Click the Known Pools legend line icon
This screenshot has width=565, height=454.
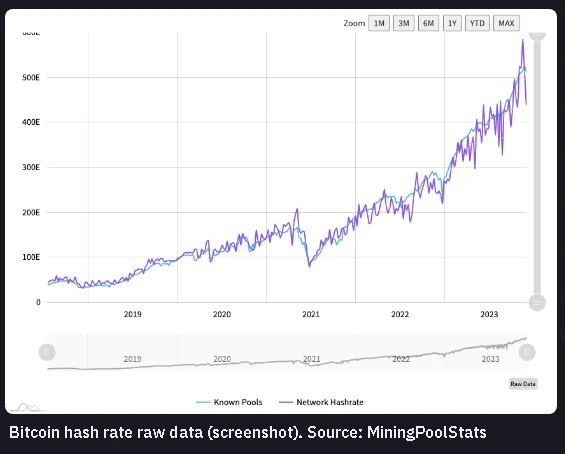[x=203, y=402]
